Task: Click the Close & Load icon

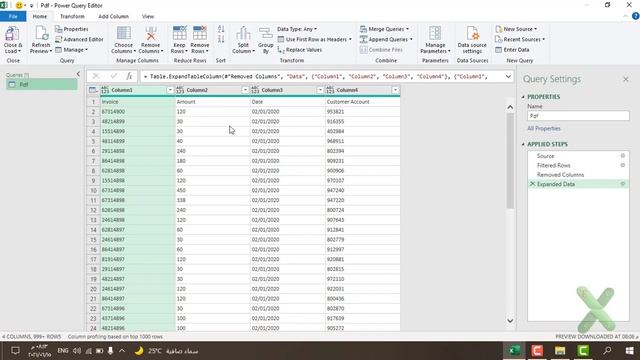Action: click(12, 33)
